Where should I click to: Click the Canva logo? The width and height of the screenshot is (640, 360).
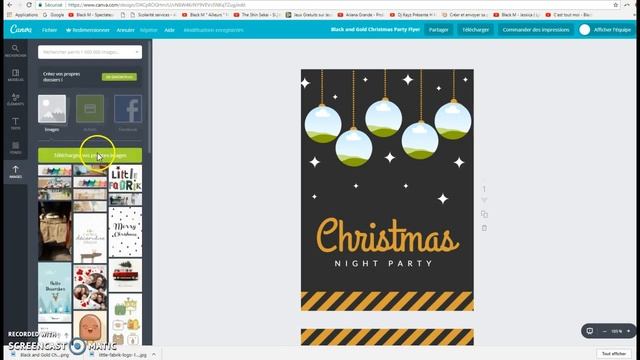pyautogui.click(x=20, y=29)
